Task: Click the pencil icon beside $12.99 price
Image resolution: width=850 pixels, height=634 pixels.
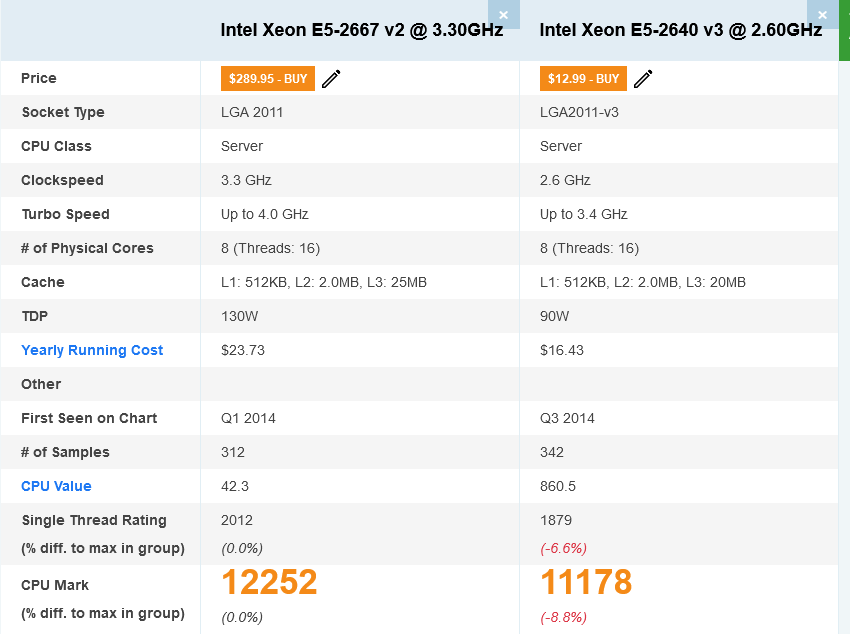Action: (643, 79)
